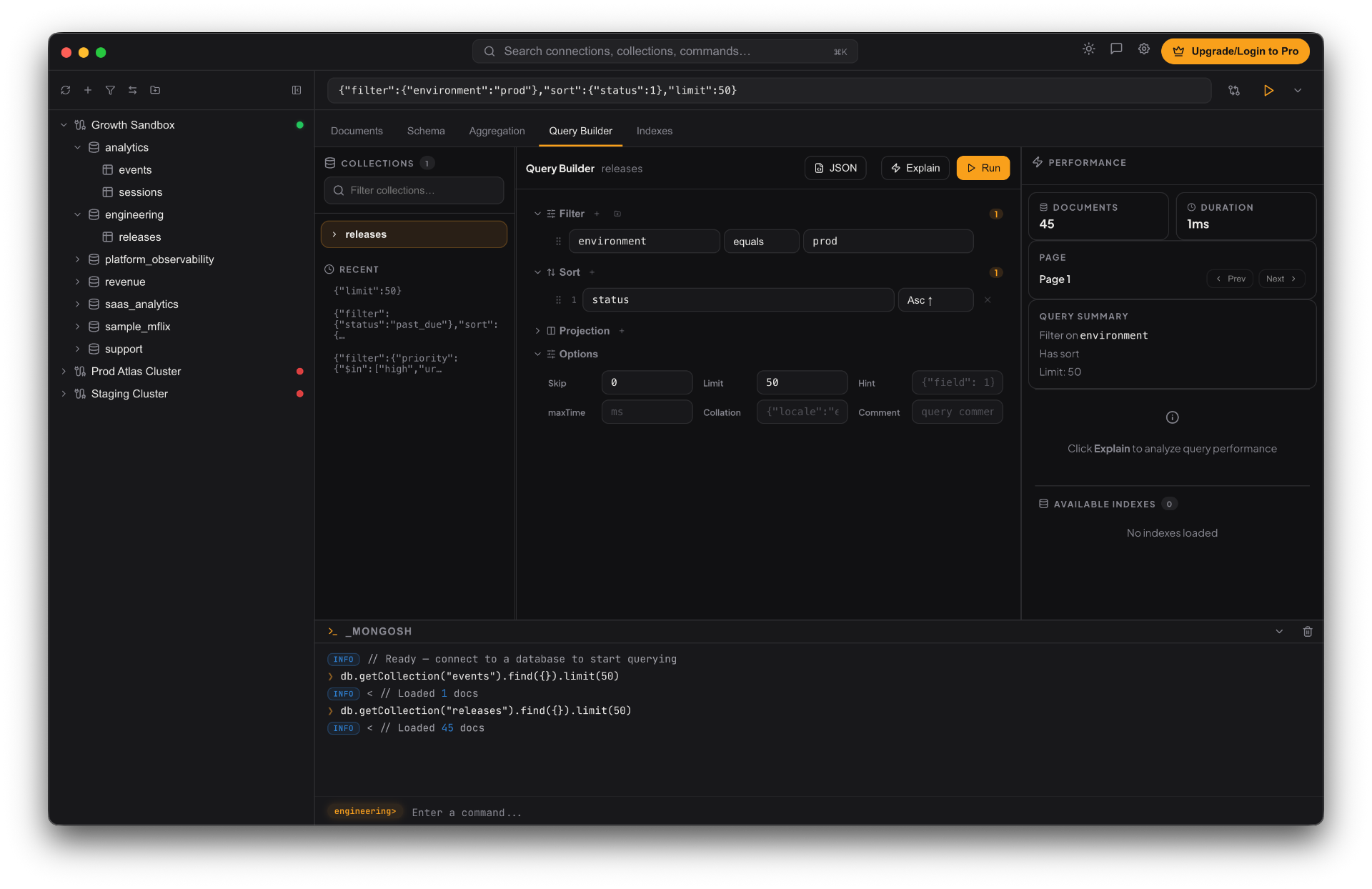
Task: Clear the mongosh console with the trash icon
Action: (1307, 631)
